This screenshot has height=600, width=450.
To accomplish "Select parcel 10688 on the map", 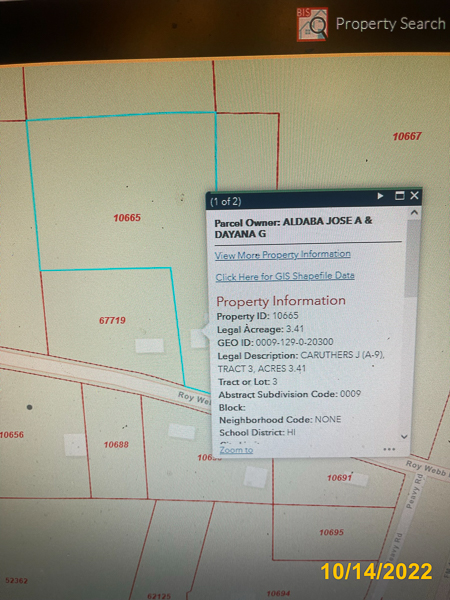I will (116, 444).
